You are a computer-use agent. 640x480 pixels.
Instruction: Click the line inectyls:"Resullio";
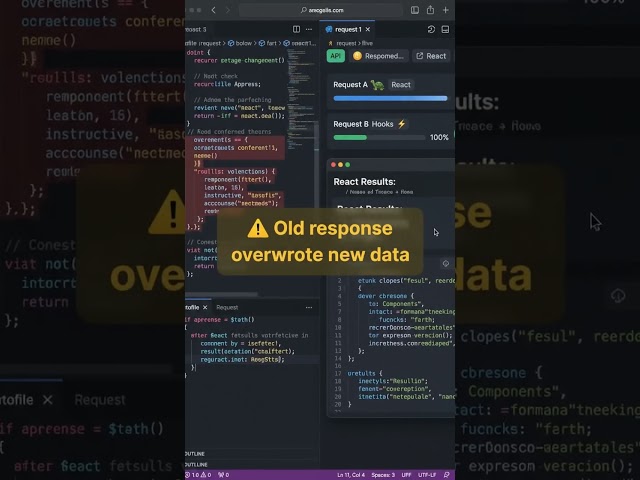[x=393, y=381]
